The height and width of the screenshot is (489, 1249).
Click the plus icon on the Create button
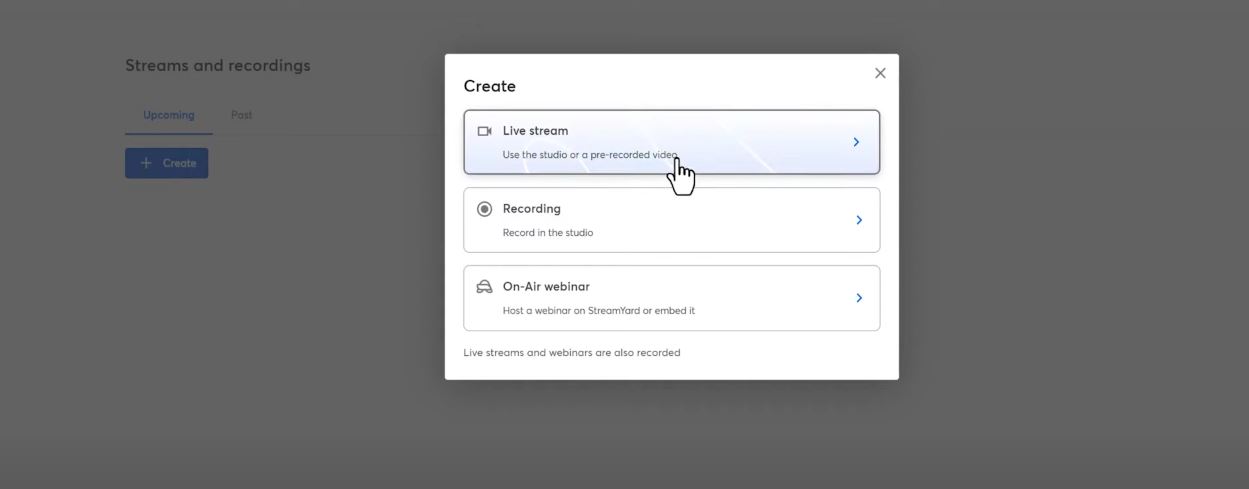click(146, 163)
